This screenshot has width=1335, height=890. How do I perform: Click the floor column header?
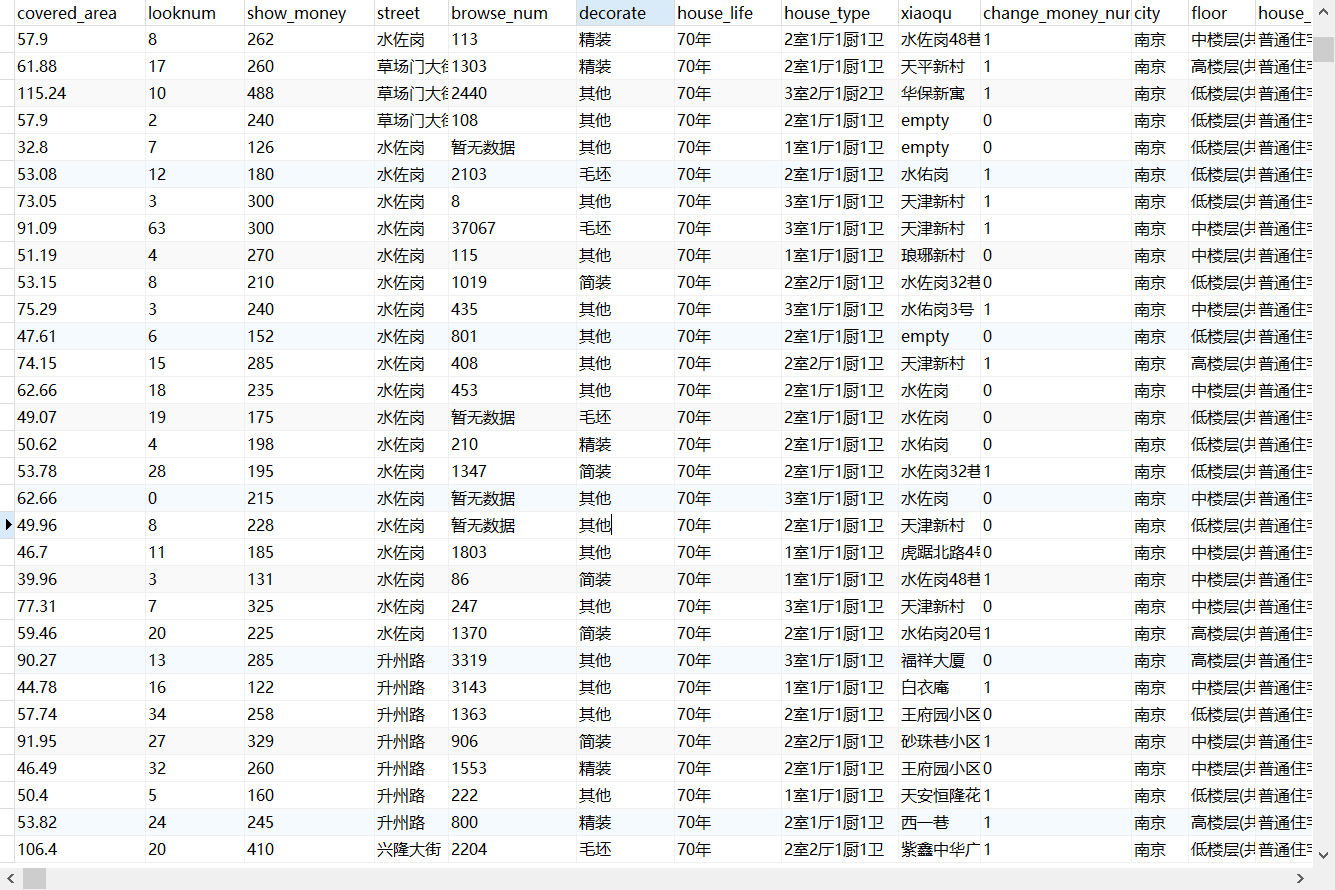pos(1221,13)
